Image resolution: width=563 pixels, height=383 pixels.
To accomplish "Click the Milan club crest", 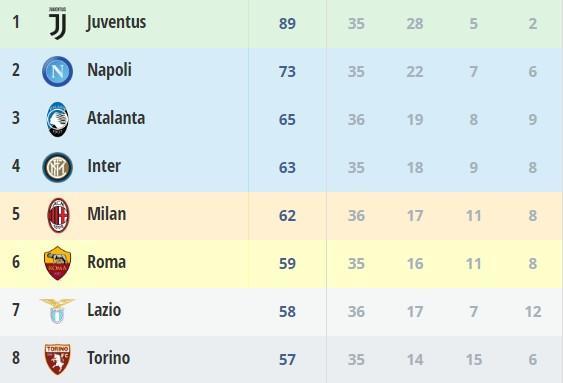I will [x=58, y=215].
